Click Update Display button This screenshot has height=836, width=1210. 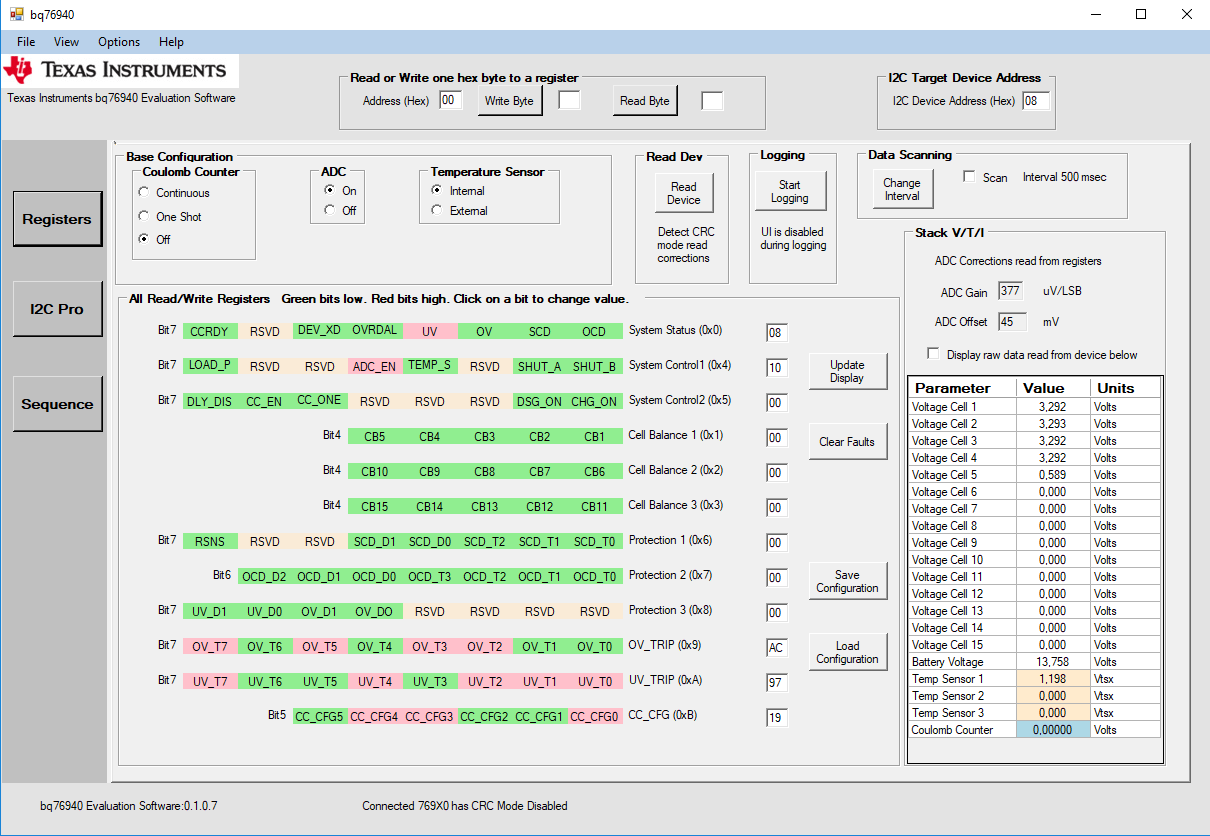[x=847, y=371]
